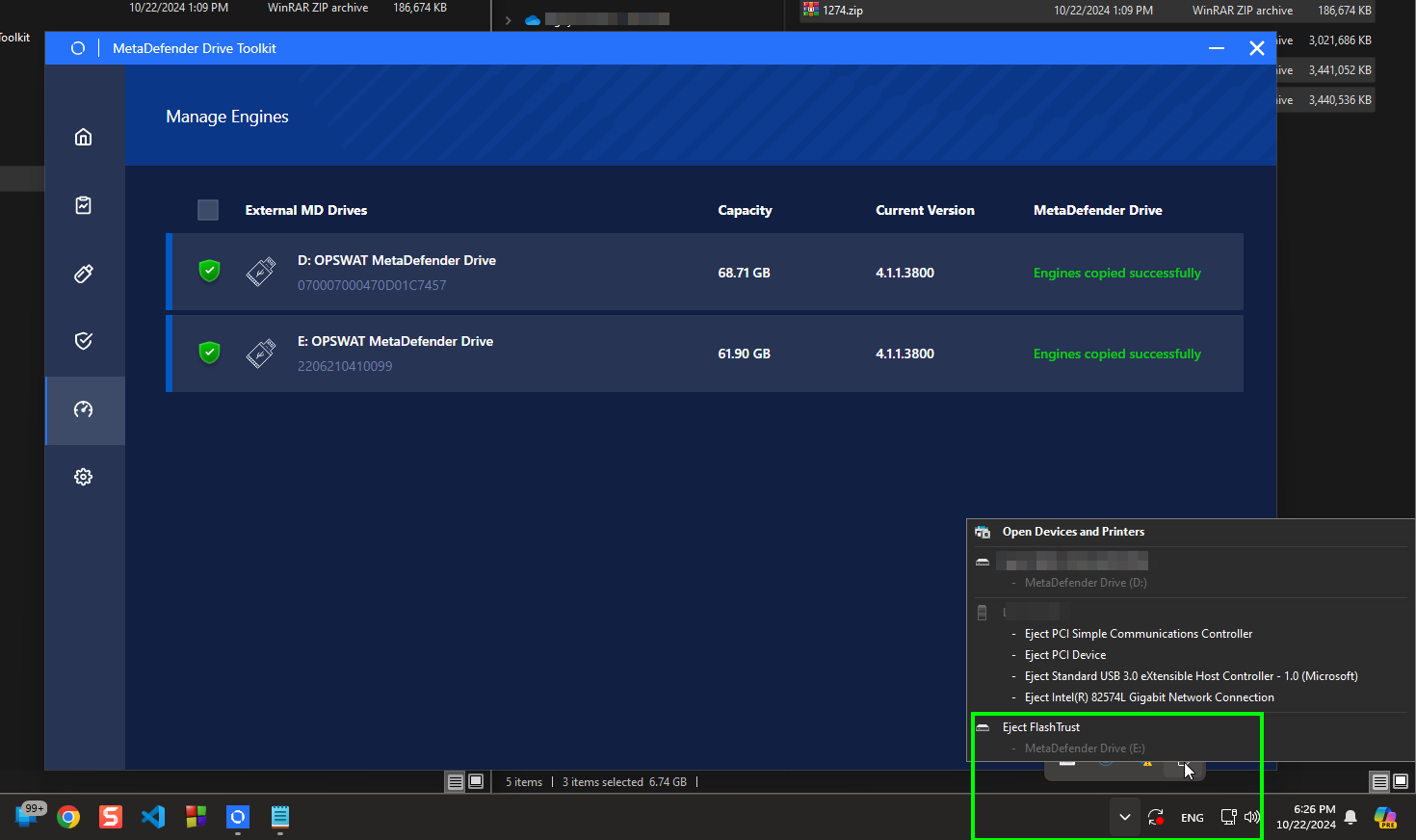
Task: Click green shield on E: drive row
Action: click(209, 353)
